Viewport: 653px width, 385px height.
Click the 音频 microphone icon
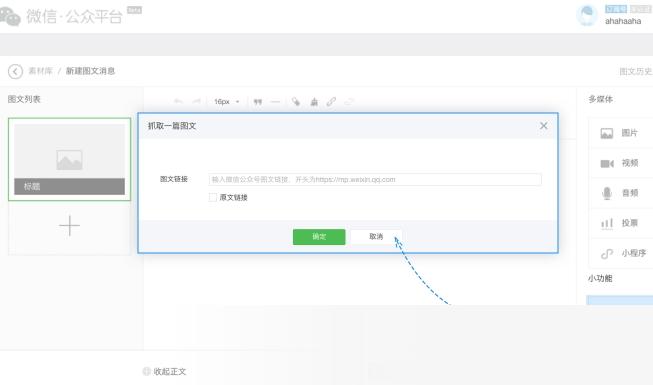coord(607,193)
